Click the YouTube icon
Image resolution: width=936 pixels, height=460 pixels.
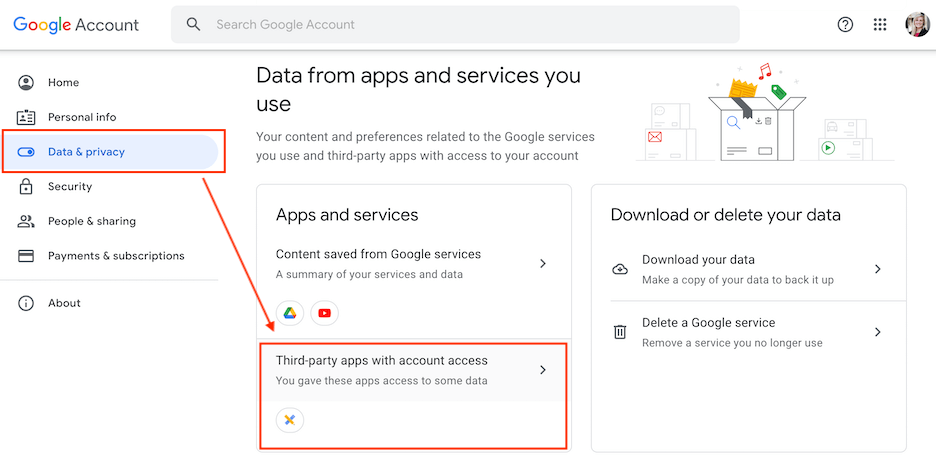click(324, 313)
